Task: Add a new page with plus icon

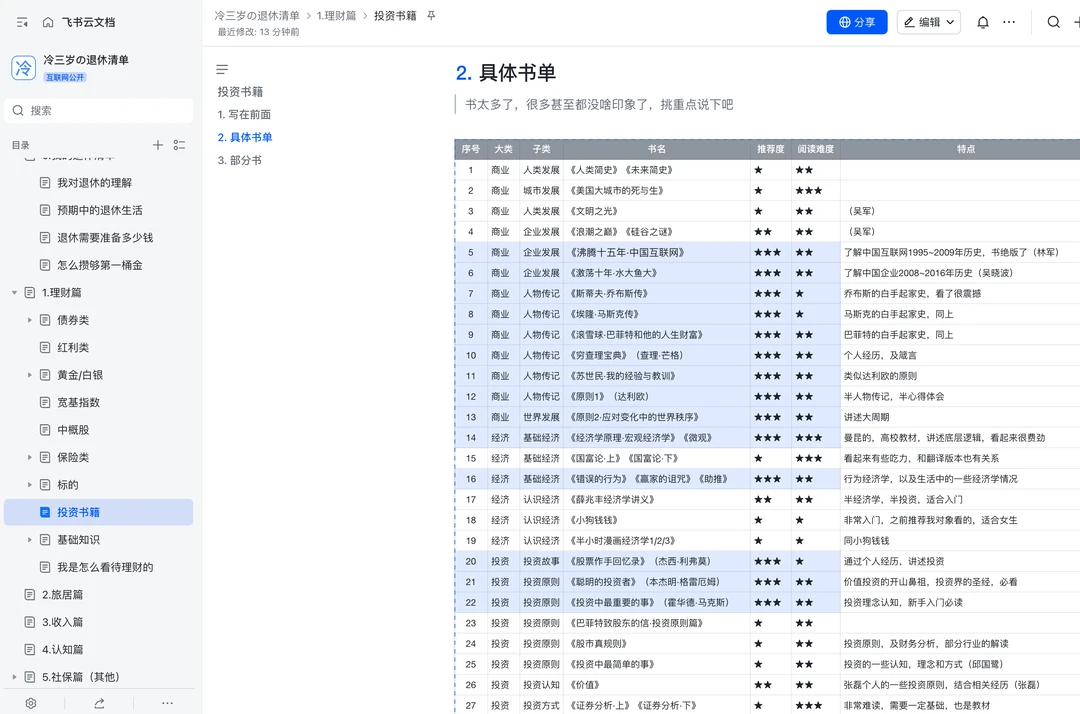Action: (x=158, y=145)
